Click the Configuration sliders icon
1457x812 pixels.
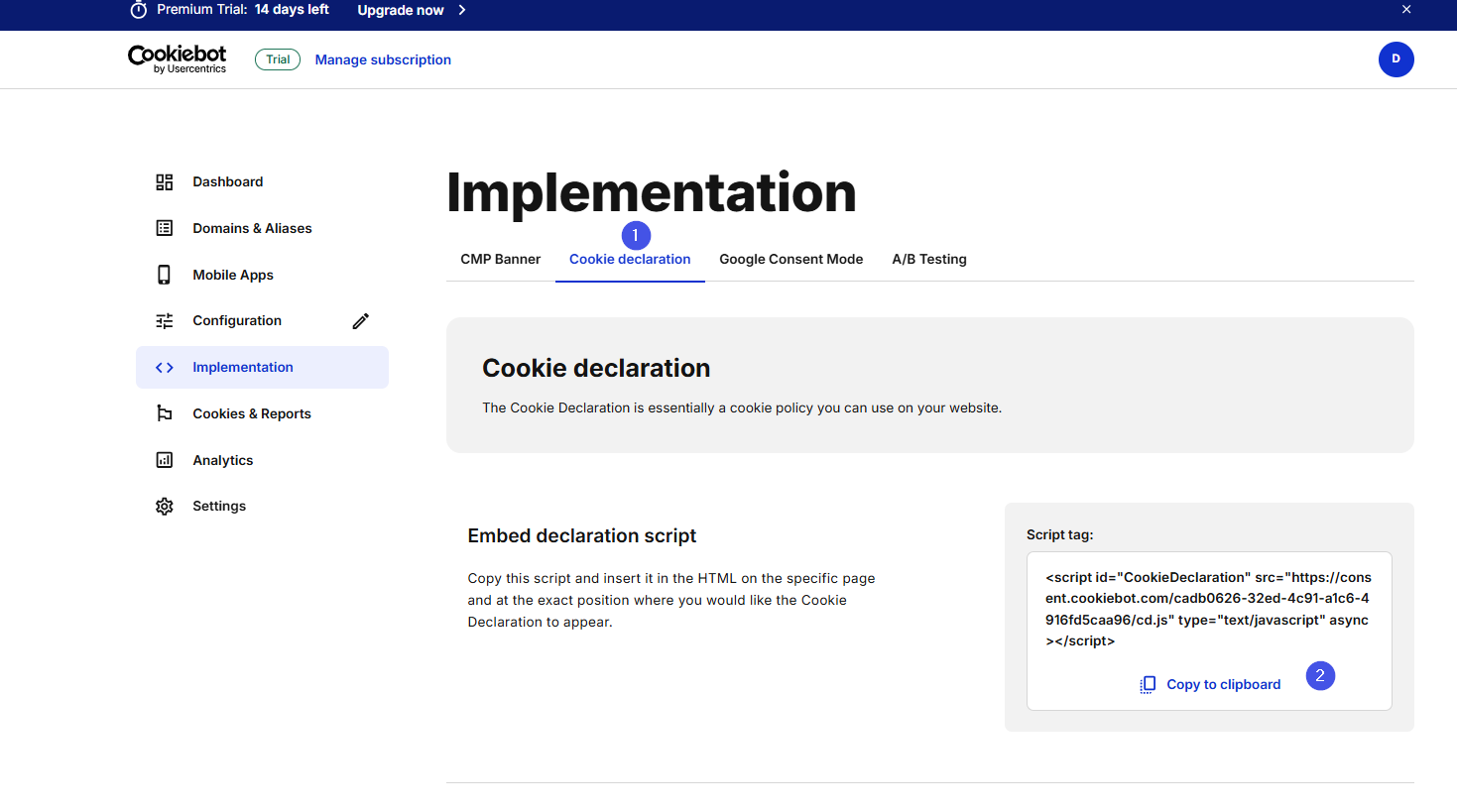click(x=165, y=321)
